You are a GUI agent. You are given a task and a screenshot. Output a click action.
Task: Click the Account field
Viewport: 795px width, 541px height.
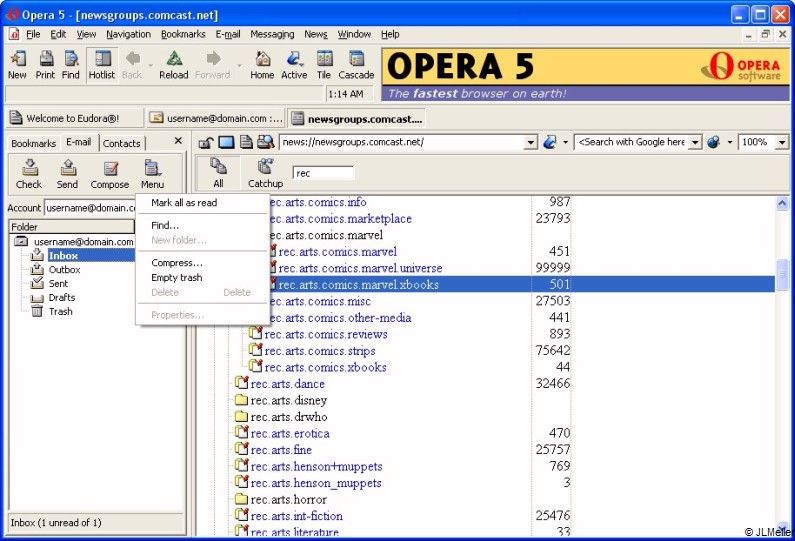click(x=90, y=208)
